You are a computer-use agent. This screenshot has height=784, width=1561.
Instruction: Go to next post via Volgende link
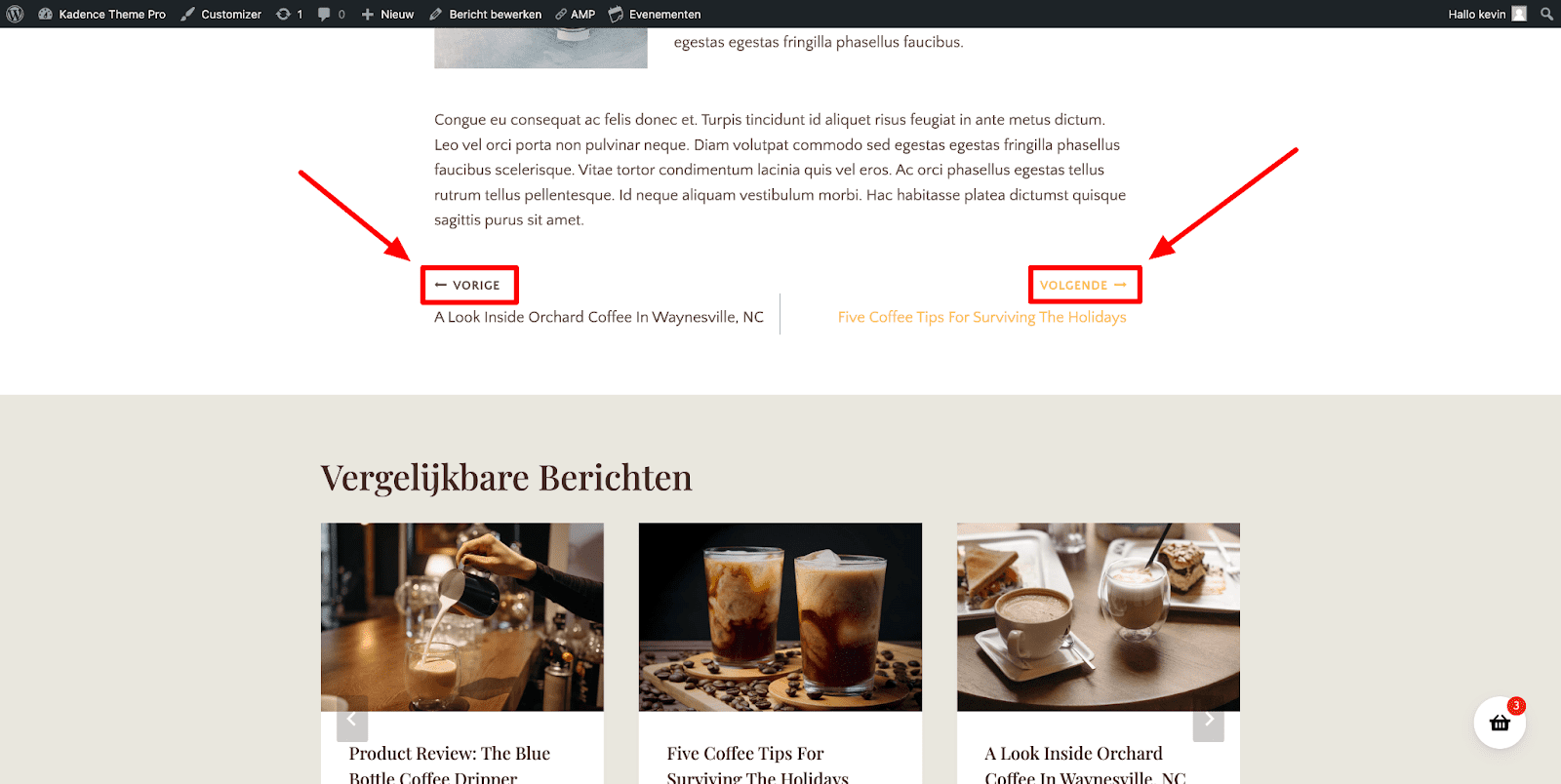[x=1083, y=285]
